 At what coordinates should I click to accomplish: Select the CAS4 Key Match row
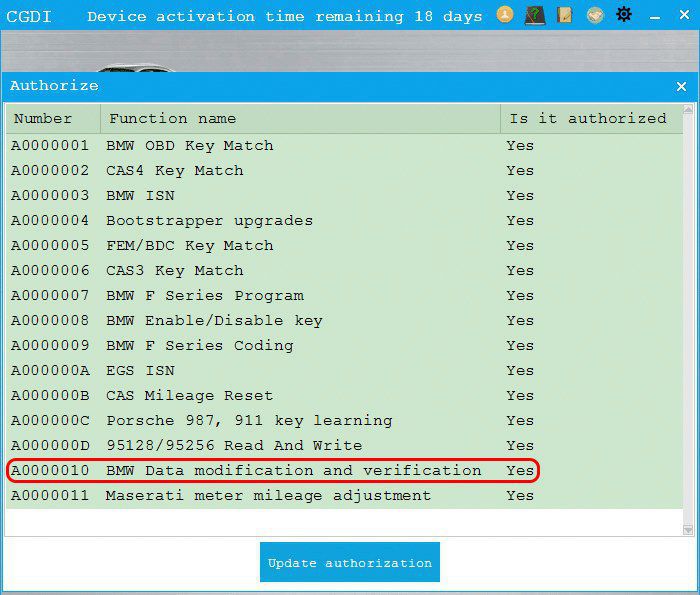point(344,171)
